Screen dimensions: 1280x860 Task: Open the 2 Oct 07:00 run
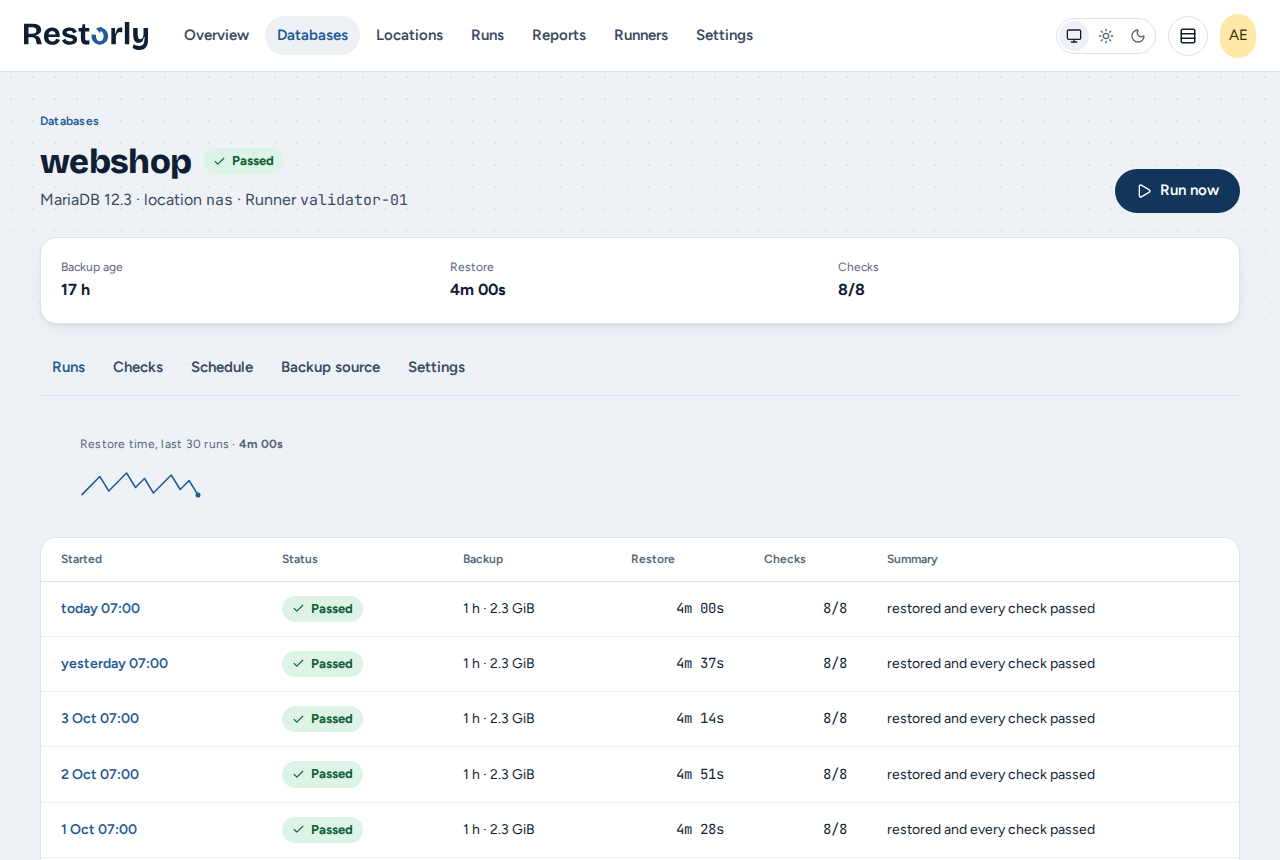tap(100, 774)
